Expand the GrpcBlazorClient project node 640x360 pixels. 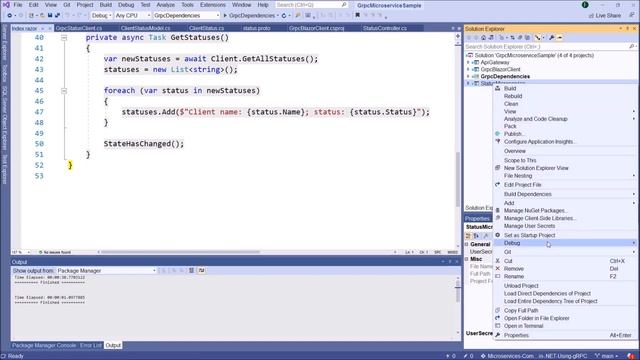pyautogui.click(x=468, y=69)
